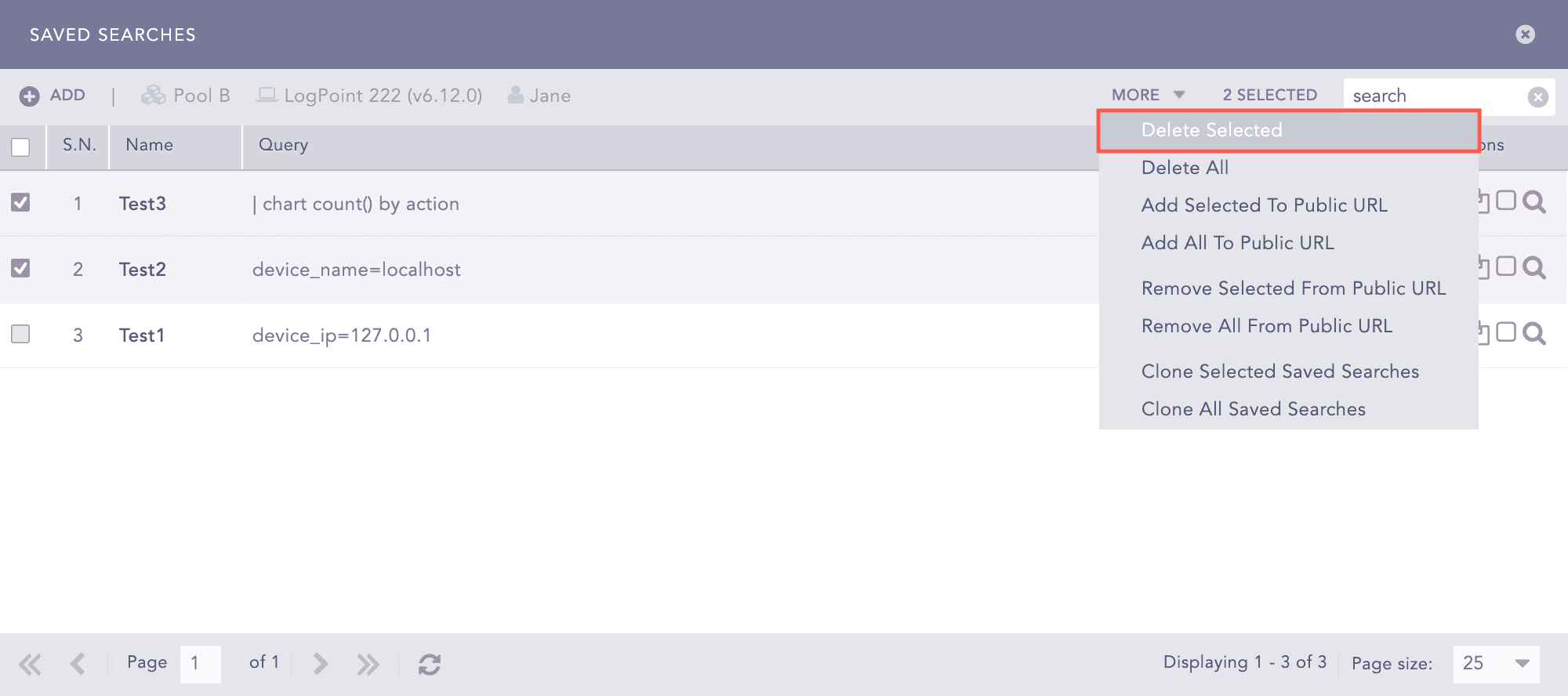Click the LogPoint 222 laptop icon

click(267, 95)
